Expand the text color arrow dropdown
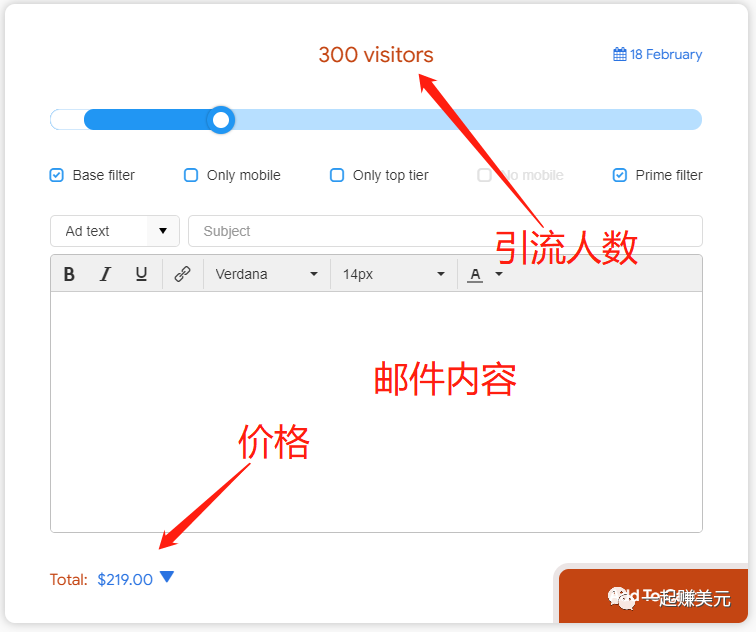This screenshot has height=632, width=756. [499, 274]
